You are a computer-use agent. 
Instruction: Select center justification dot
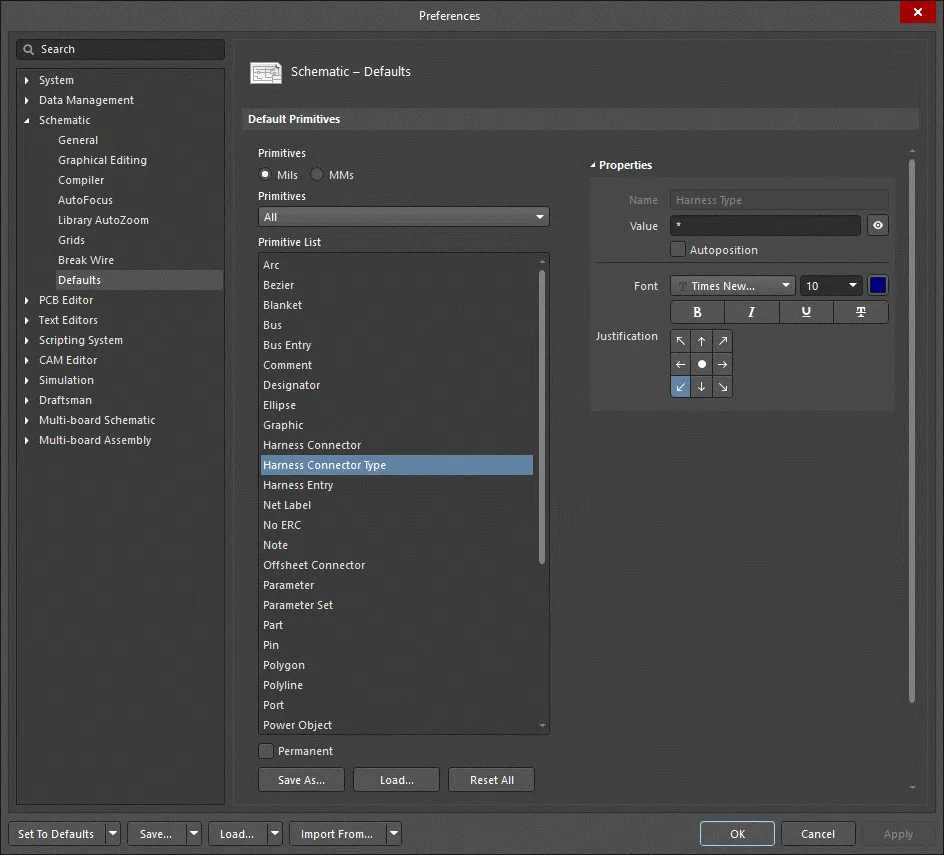[x=702, y=365]
